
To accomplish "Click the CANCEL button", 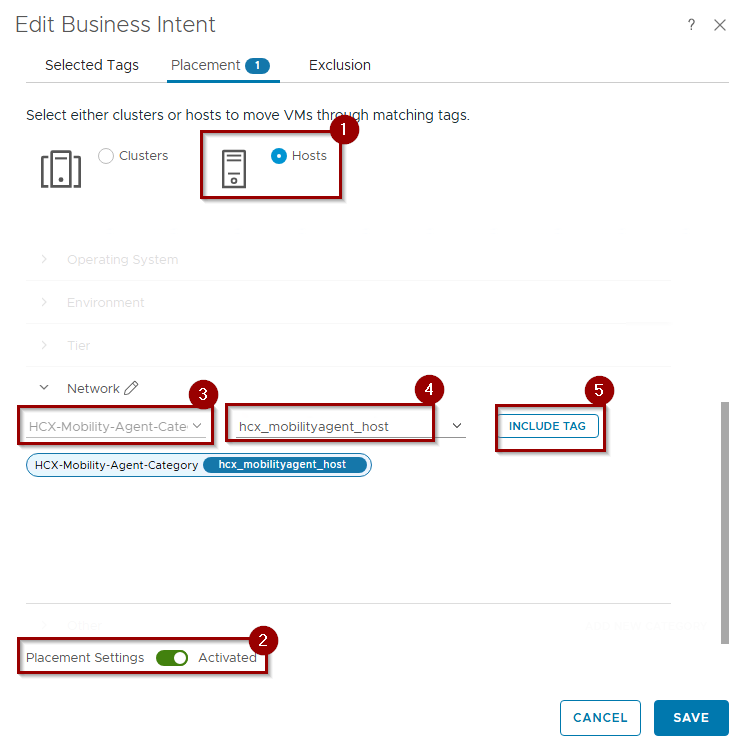I will 600,717.
